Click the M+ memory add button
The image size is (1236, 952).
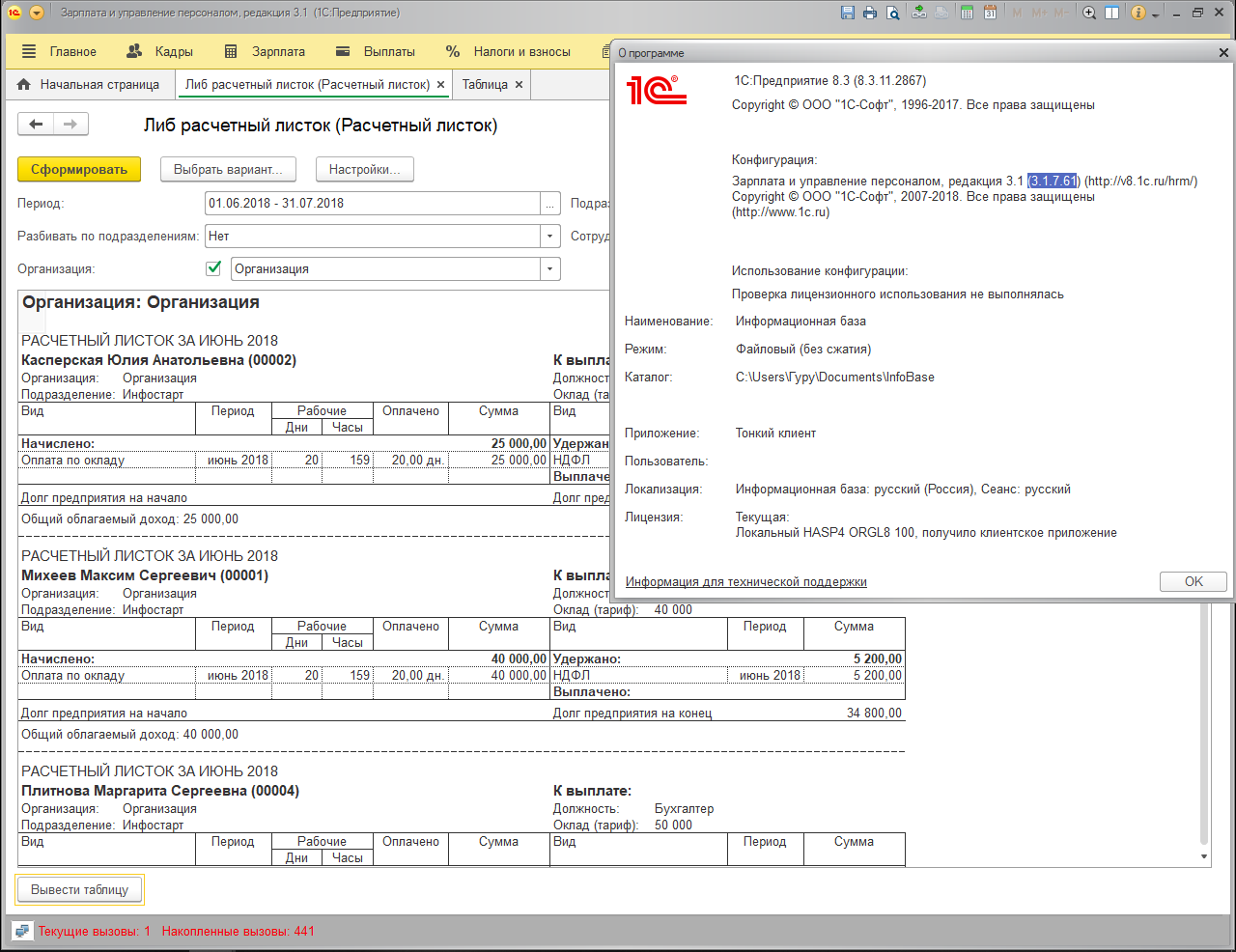point(1040,13)
